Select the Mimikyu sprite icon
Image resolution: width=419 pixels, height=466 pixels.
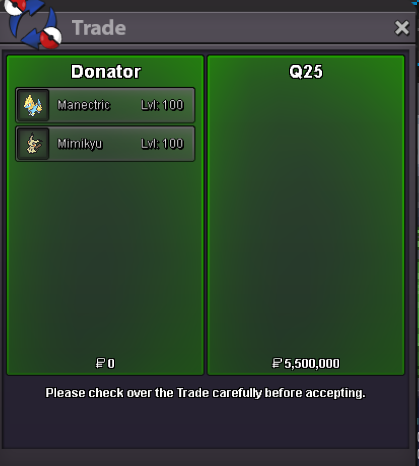pos(33,144)
